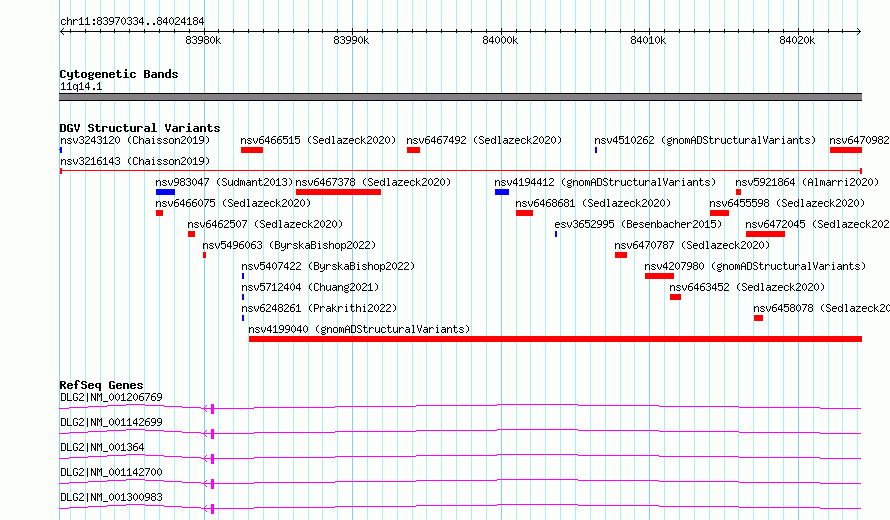Click the nsv6467492 small red bar

(x=413, y=150)
